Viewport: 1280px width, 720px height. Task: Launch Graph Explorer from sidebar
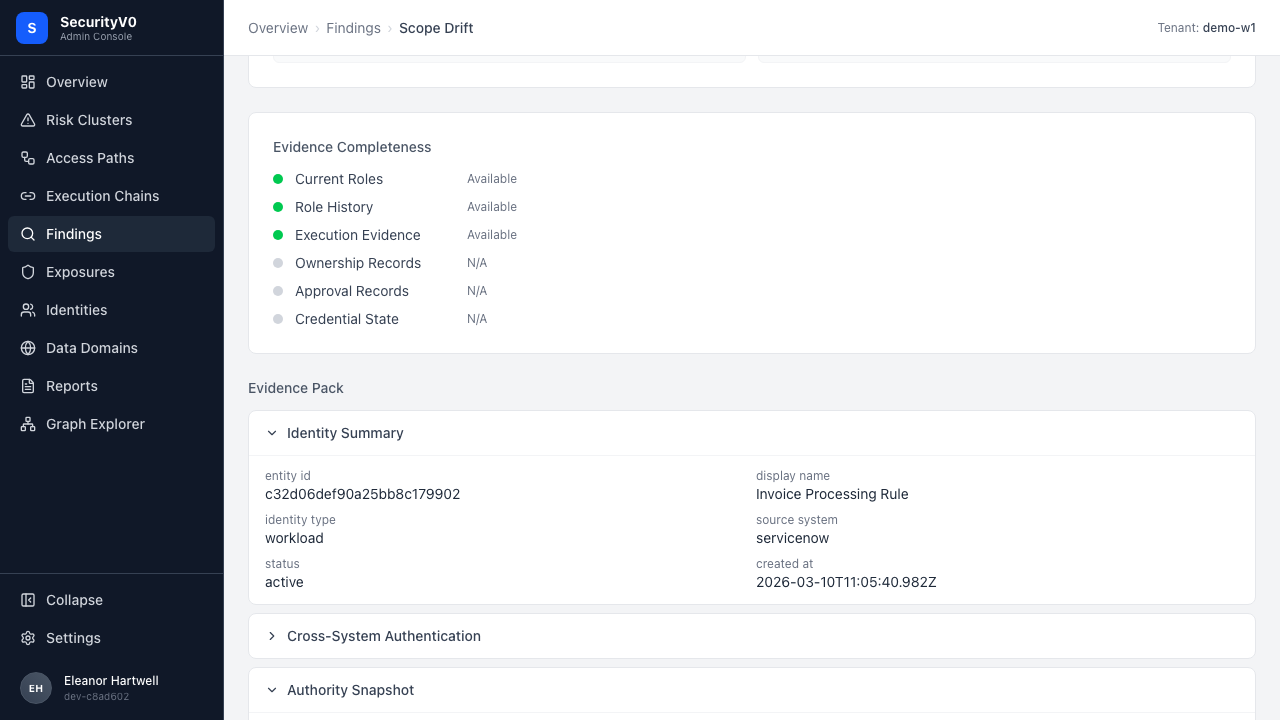point(111,424)
